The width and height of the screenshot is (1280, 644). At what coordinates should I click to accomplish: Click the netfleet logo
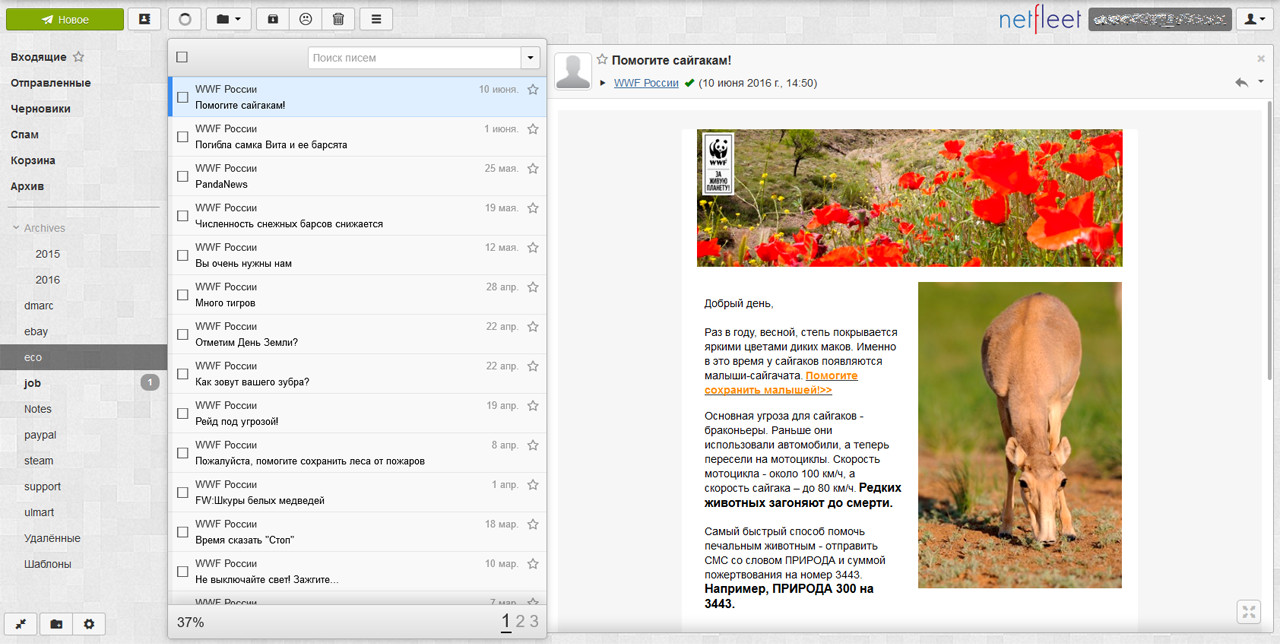[x=1040, y=18]
